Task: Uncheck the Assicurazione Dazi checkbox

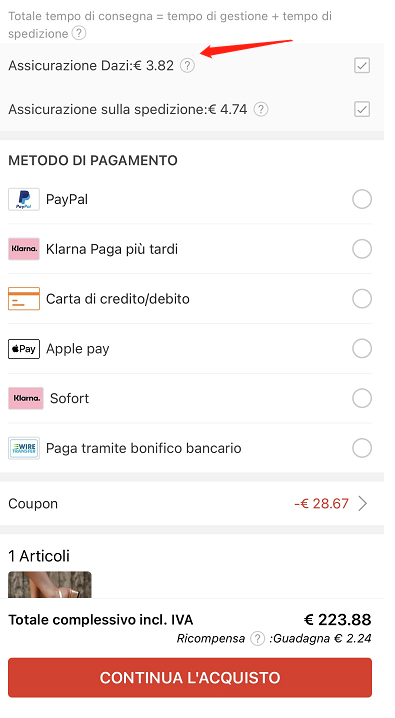Action: (362, 65)
